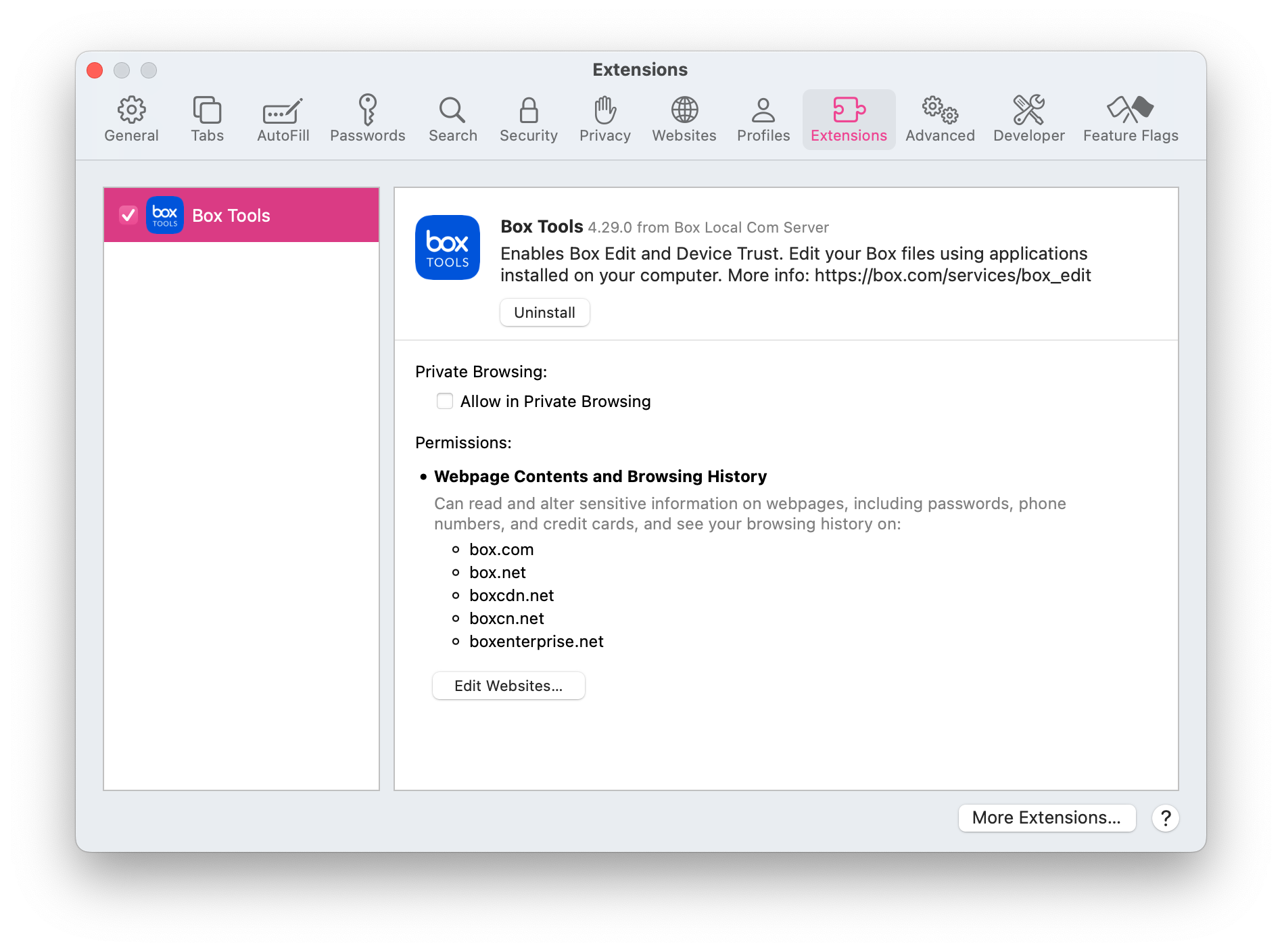Open More Extensions
Screen dimensions: 1282x952
[x=1046, y=817]
